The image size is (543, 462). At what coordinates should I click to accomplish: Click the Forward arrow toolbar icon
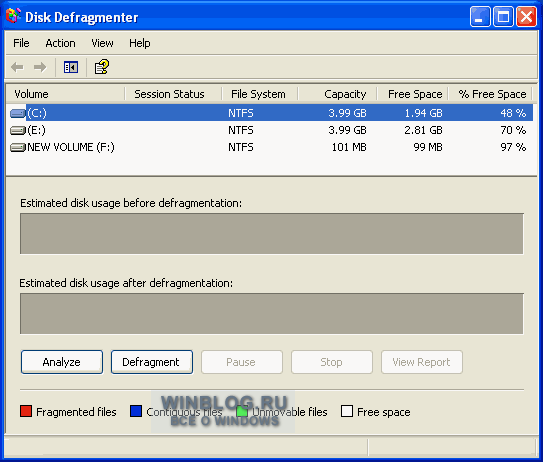tap(40, 67)
